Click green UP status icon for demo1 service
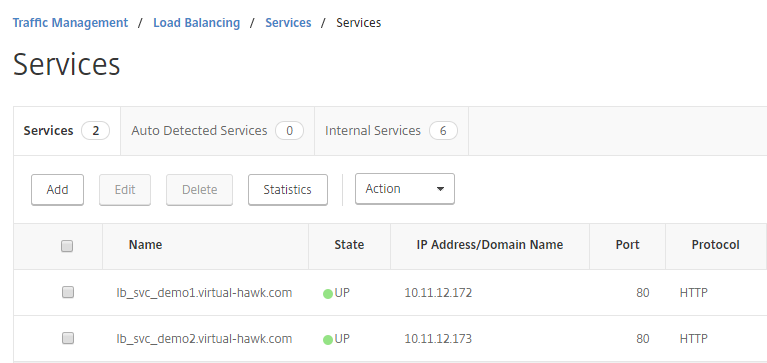This screenshot has width=767, height=363. click(328, 294)
